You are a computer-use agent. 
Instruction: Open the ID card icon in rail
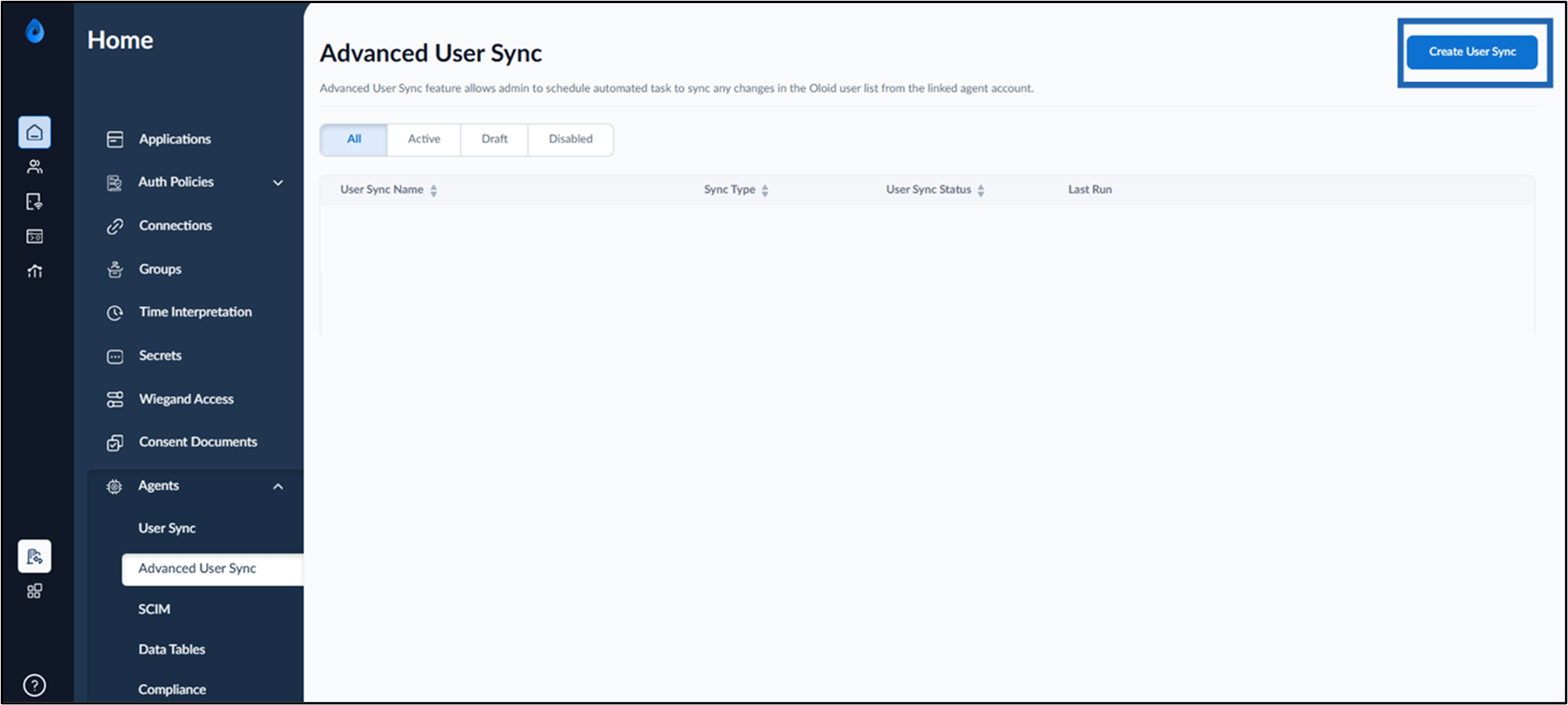[34, 236]
